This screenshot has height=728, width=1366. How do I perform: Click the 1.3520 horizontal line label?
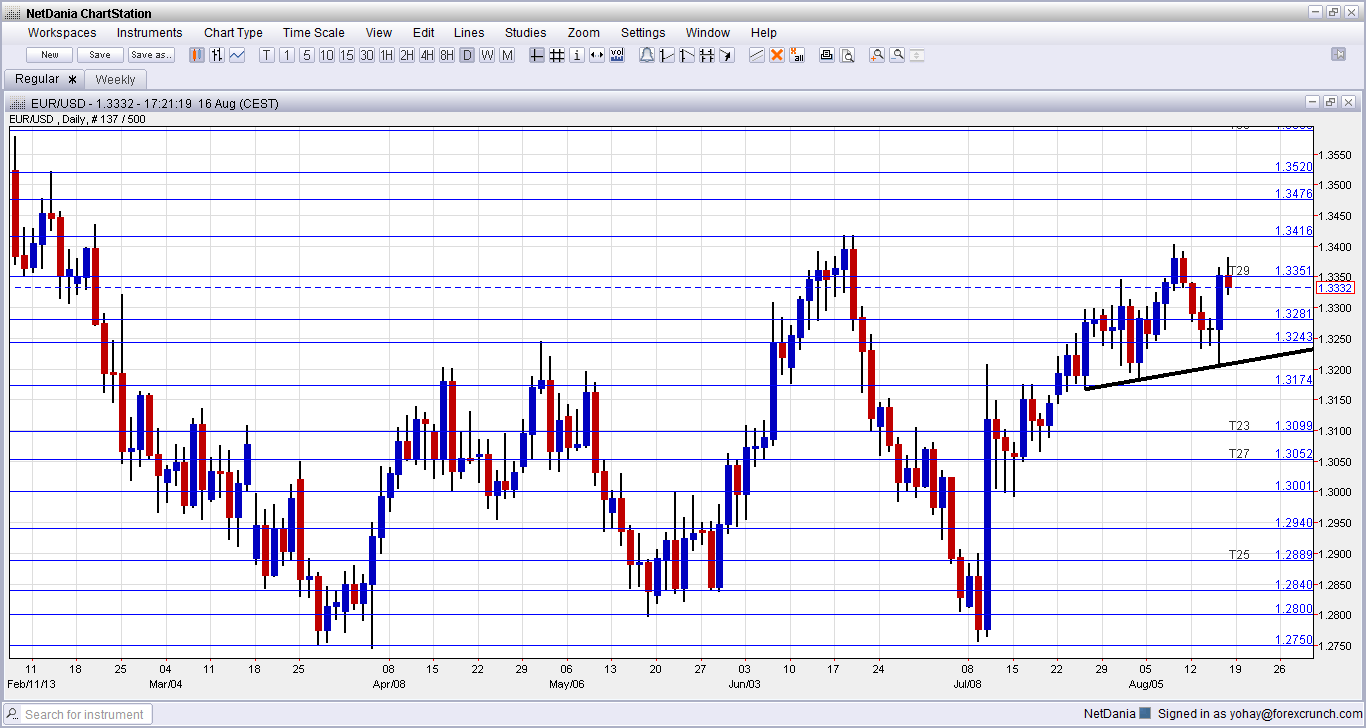1294,167
